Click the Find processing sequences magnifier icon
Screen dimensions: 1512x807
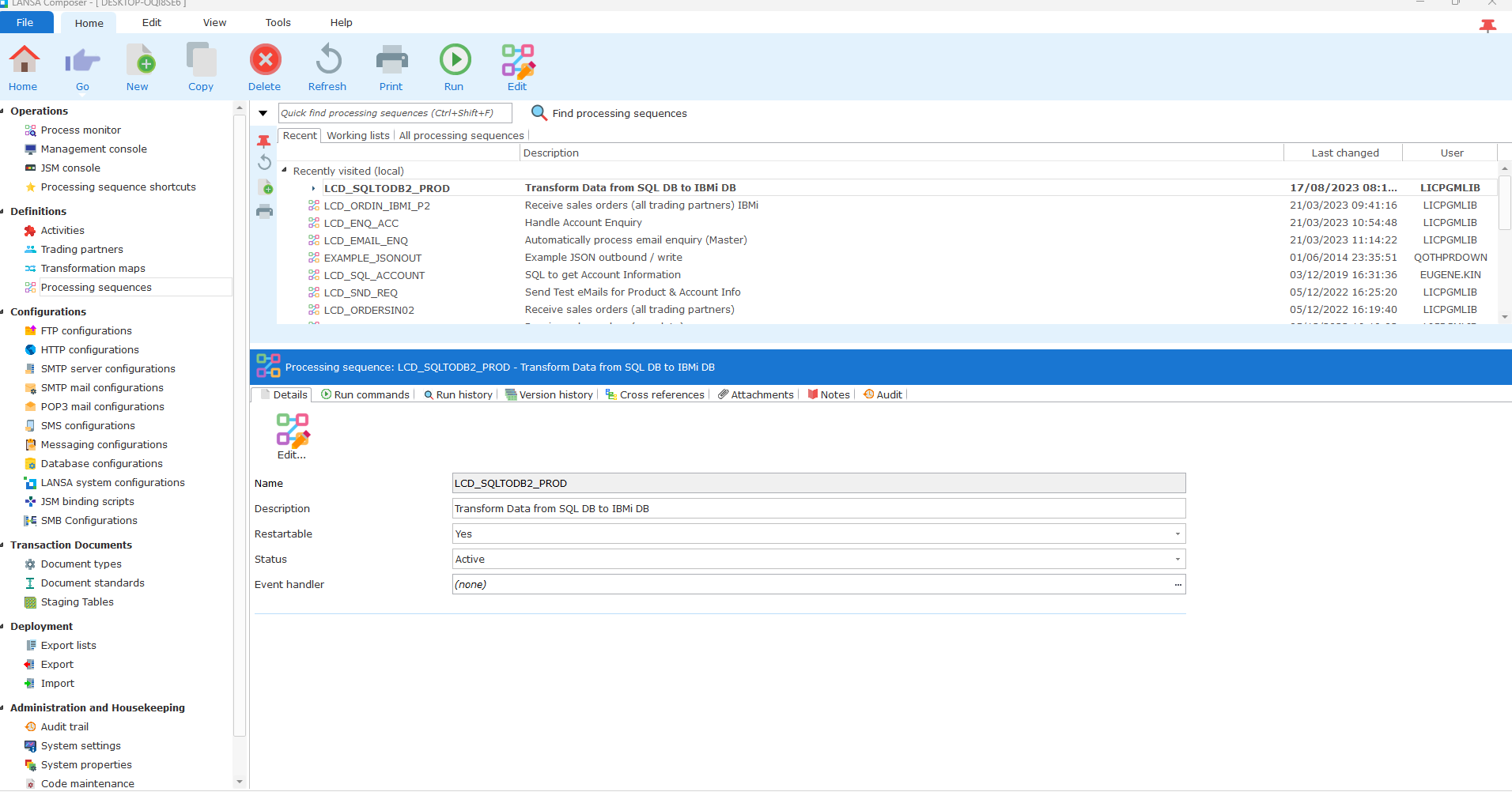coord(539,113)
